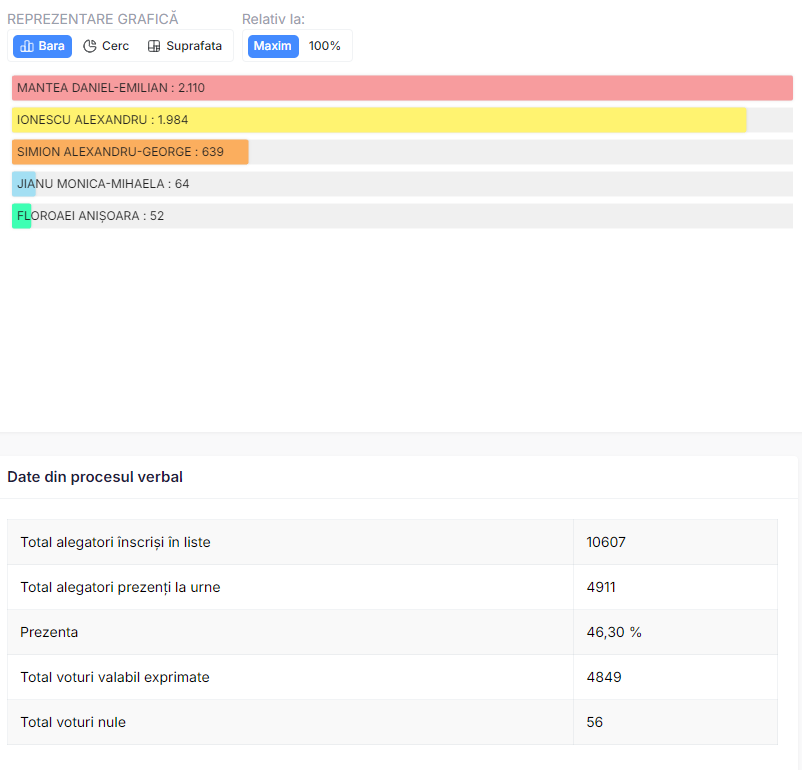Click the blue JIANU MONICA-MIHAELA bar
802x770 pixels.
point(24,184)
